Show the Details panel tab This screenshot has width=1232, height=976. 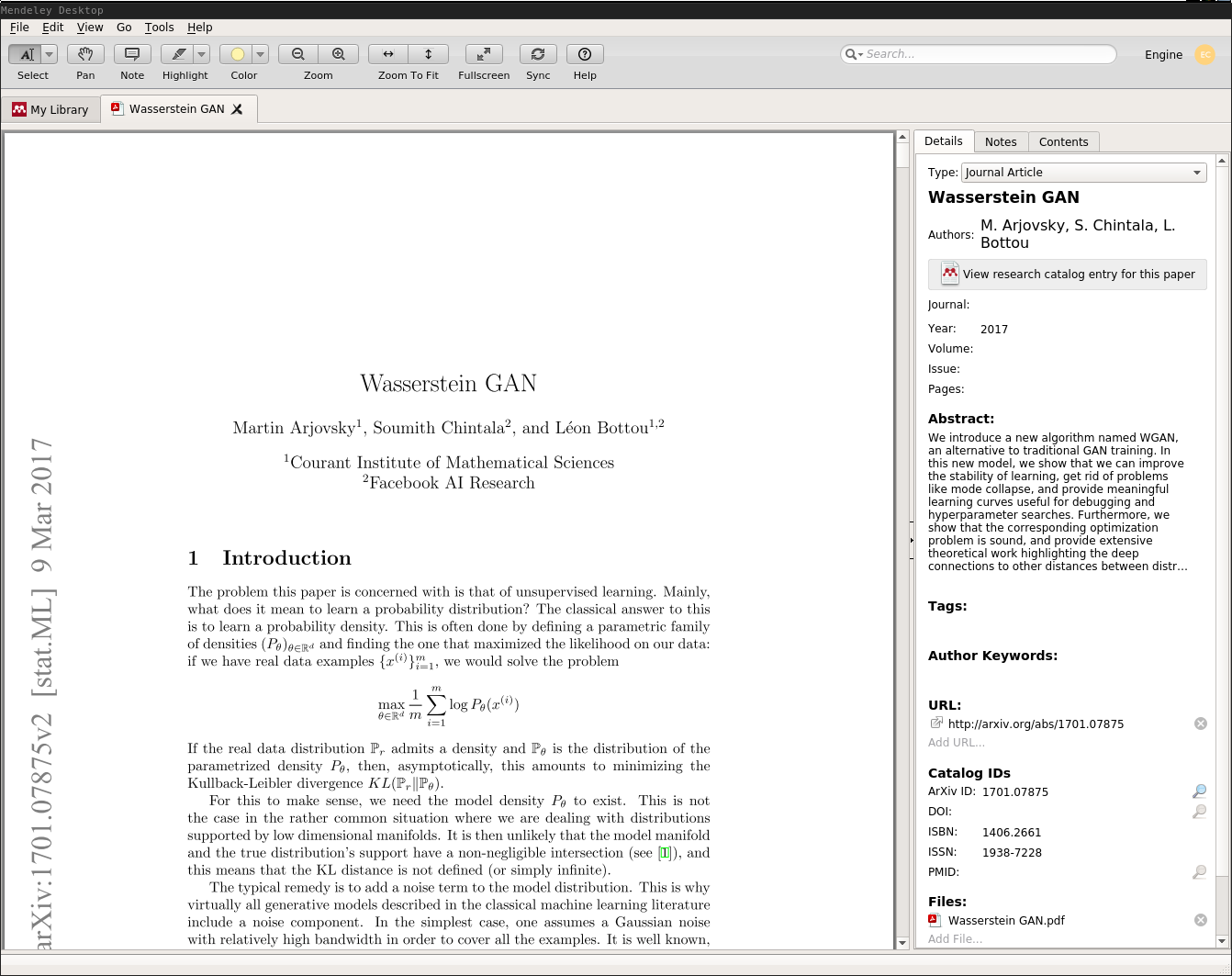(x=944, y=141)
